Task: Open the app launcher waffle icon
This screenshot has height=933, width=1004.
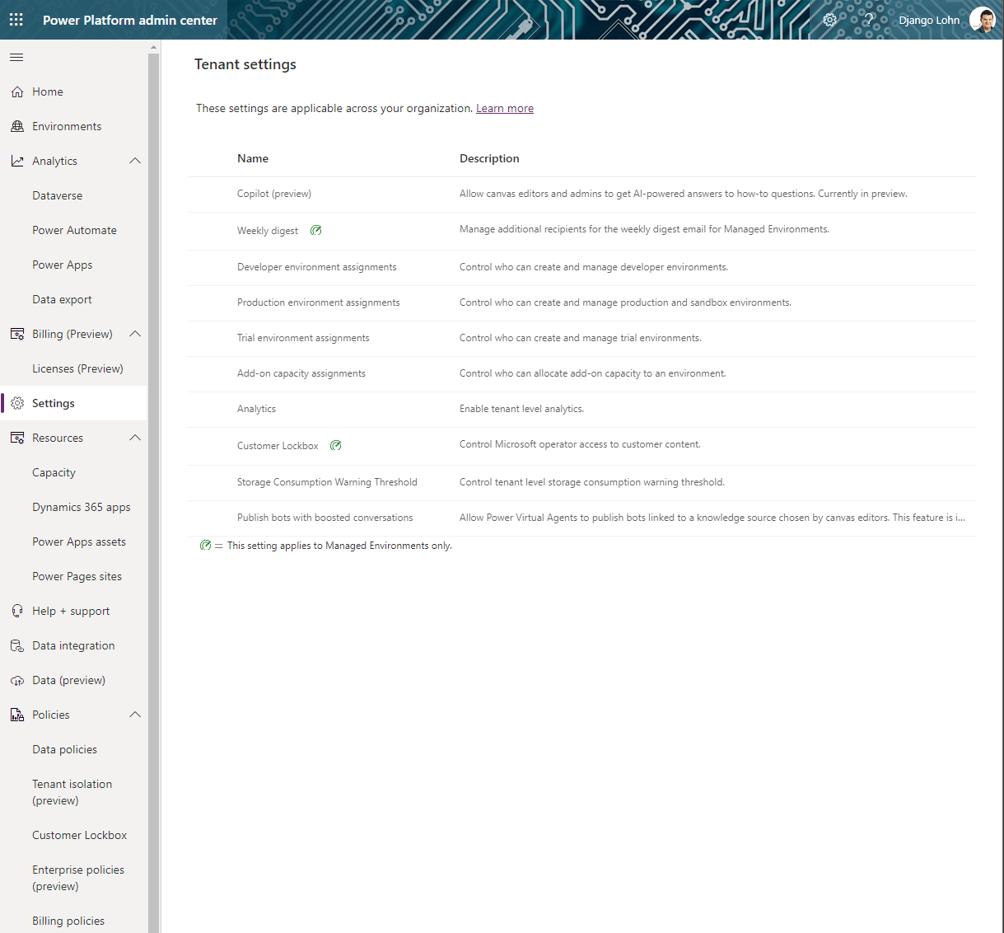Action: coord(16,20)
